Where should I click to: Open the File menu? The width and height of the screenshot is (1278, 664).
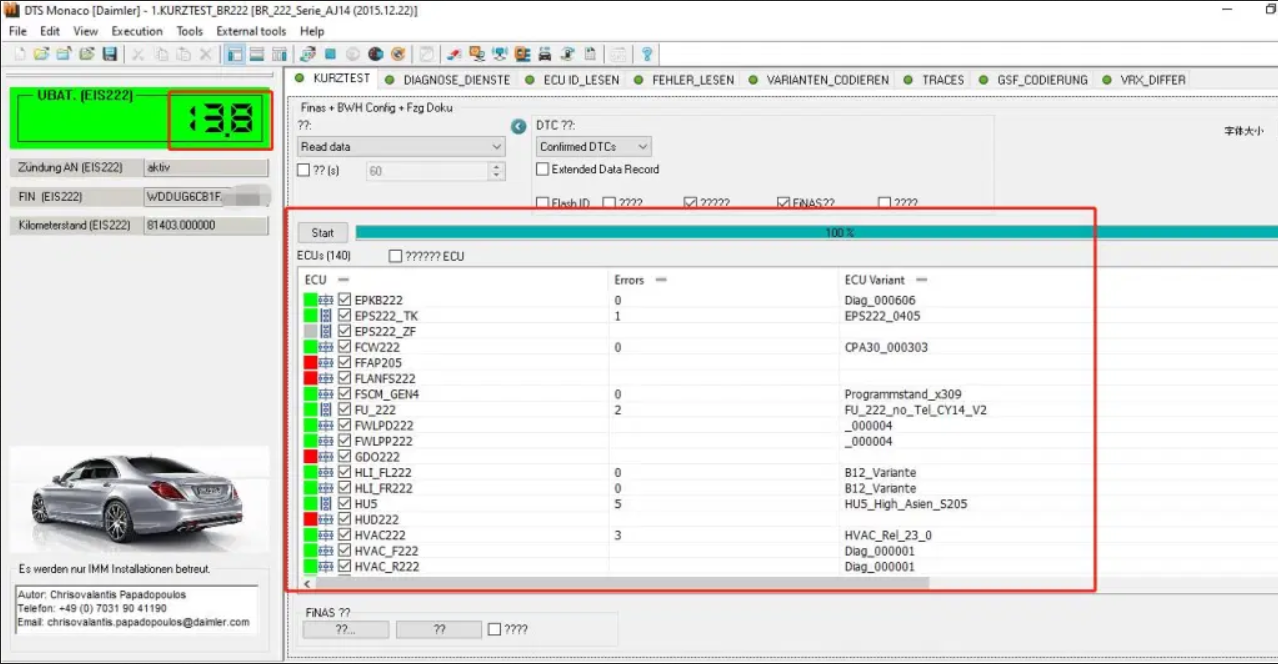click(18, 31)
